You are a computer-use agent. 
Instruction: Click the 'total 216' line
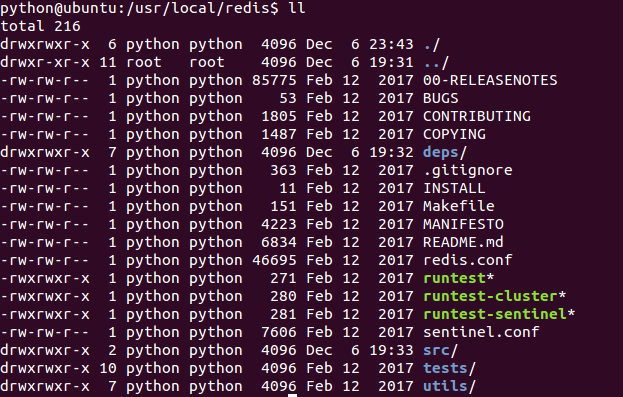(x=40, y=26)
